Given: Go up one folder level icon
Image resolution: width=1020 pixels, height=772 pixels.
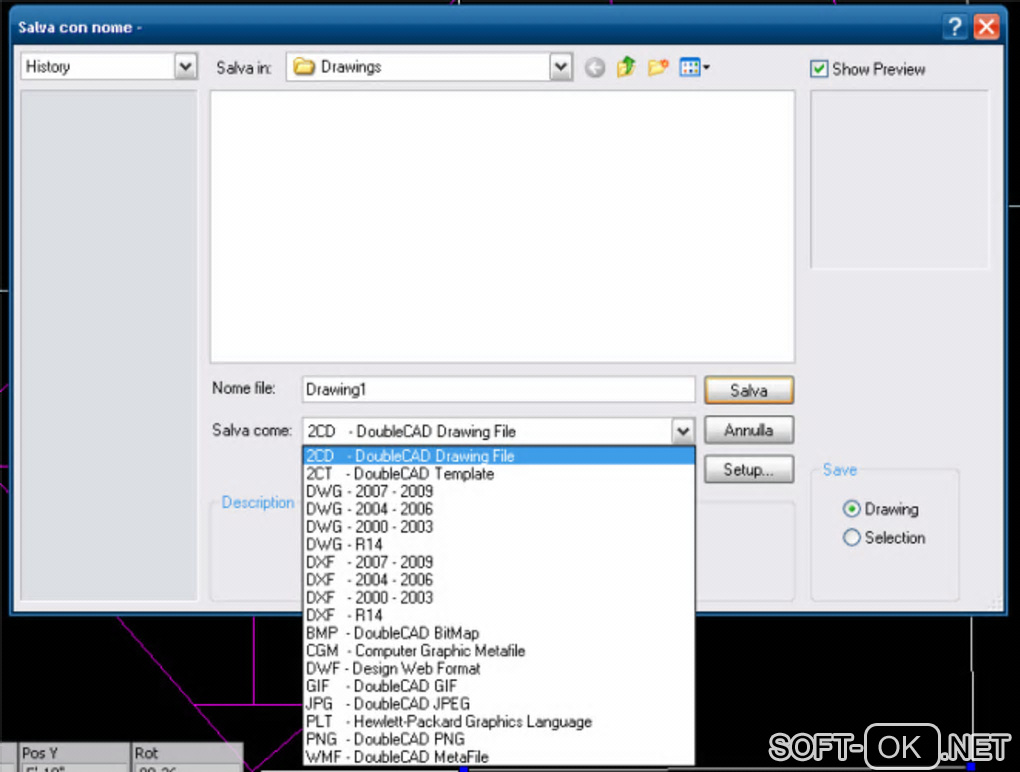Looking at the screenshot, I should click(626, 66).
